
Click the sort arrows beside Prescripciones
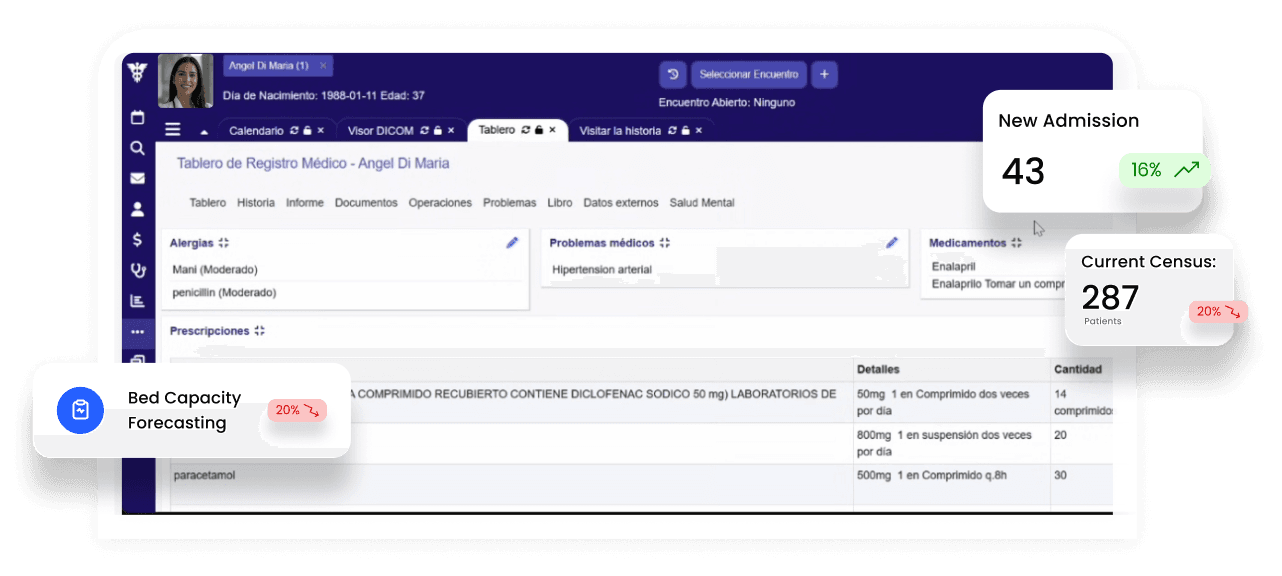[259, 330]
